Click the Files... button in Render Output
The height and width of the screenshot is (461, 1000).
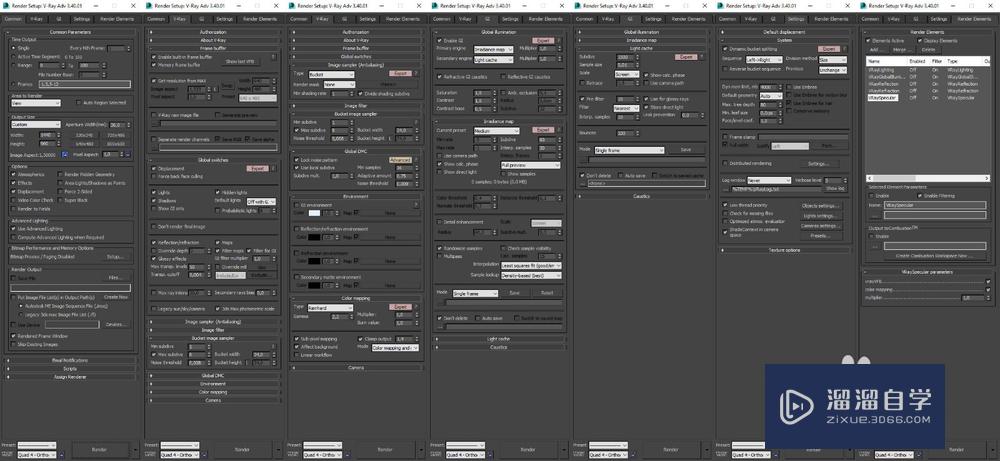tap(115, 278)
